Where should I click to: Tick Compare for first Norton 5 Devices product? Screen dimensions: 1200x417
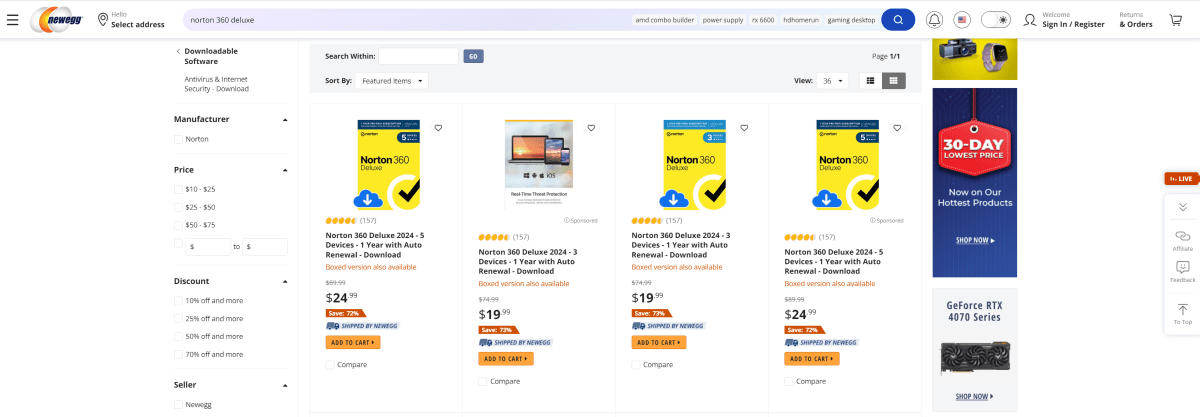coord(330,365)
